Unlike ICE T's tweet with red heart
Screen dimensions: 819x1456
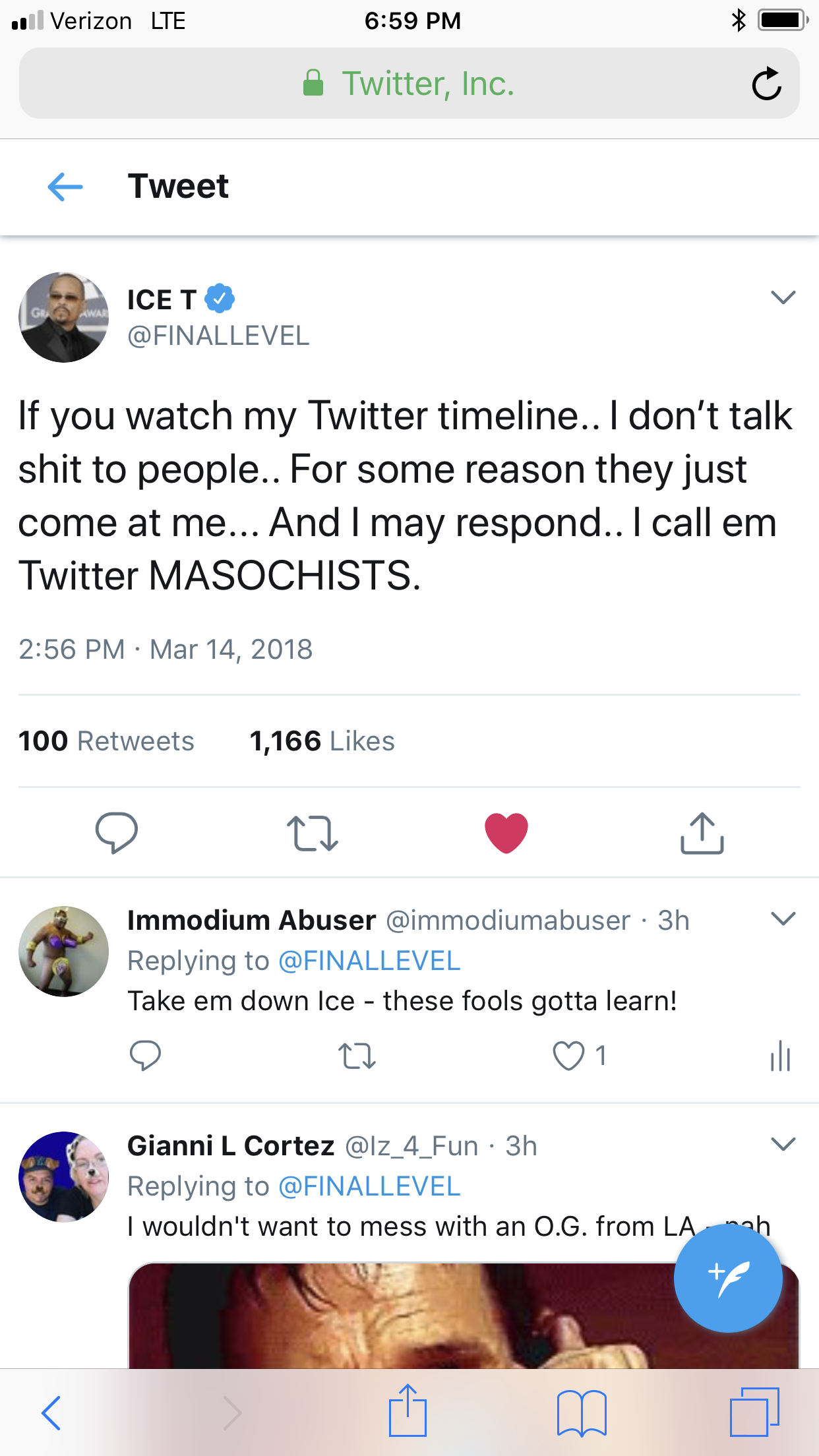506,833
